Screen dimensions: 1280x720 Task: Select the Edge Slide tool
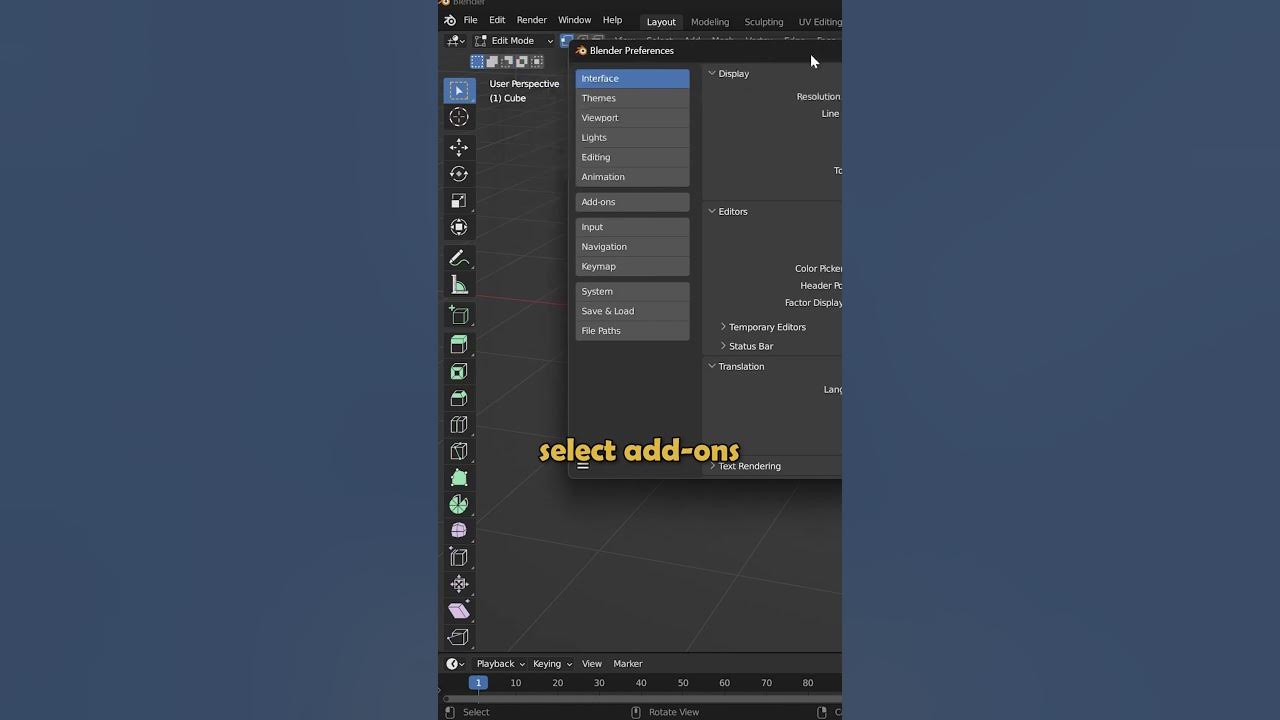(459, 558)
